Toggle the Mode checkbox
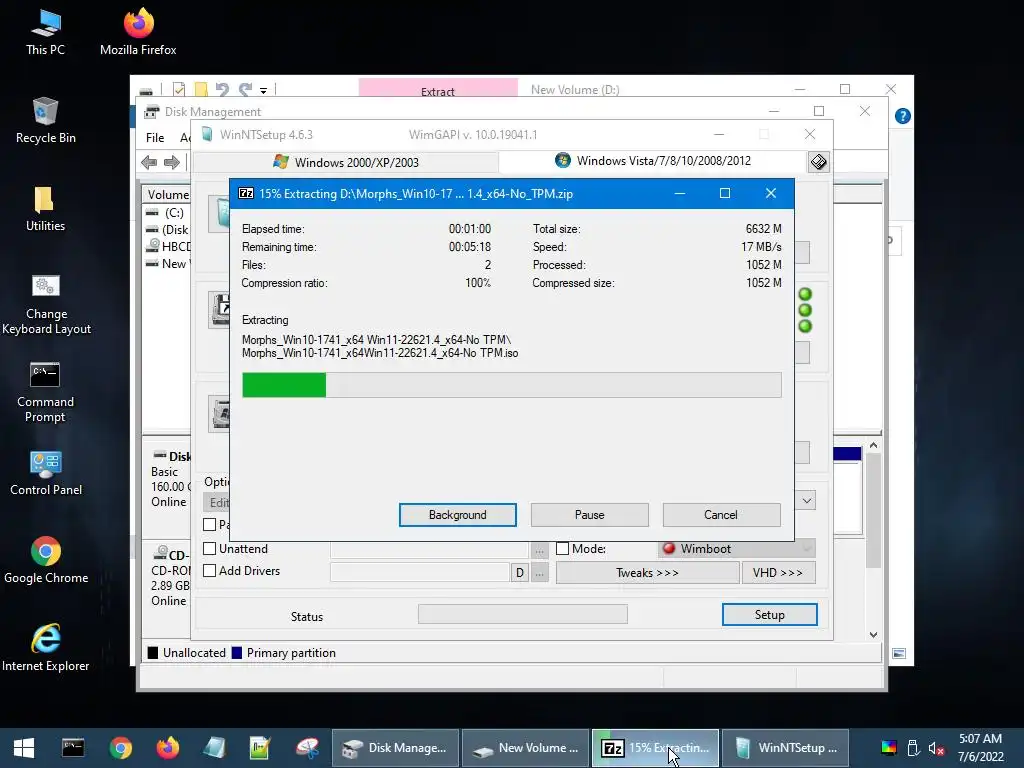This screenshot has width=1024, height=768. (562, 549)
